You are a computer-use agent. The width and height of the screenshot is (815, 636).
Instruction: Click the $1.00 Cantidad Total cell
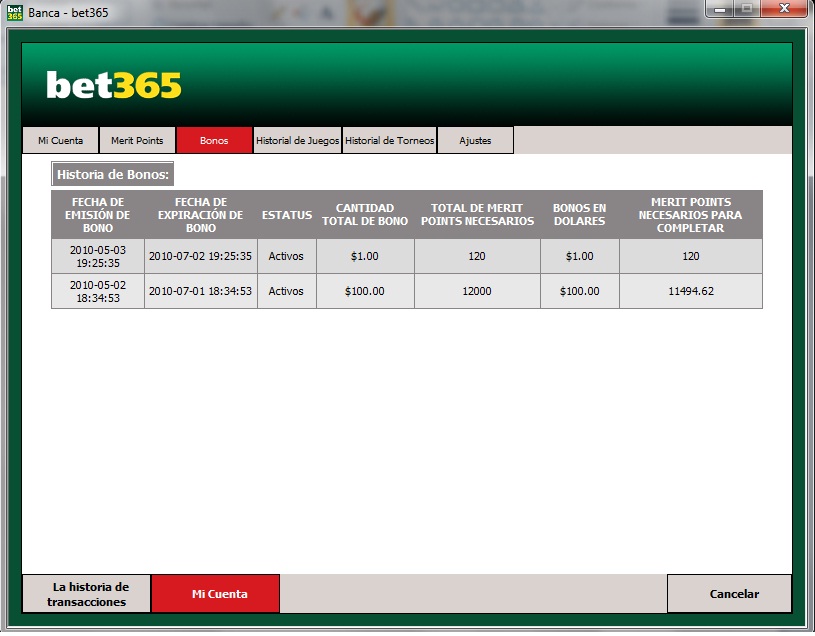365,256
